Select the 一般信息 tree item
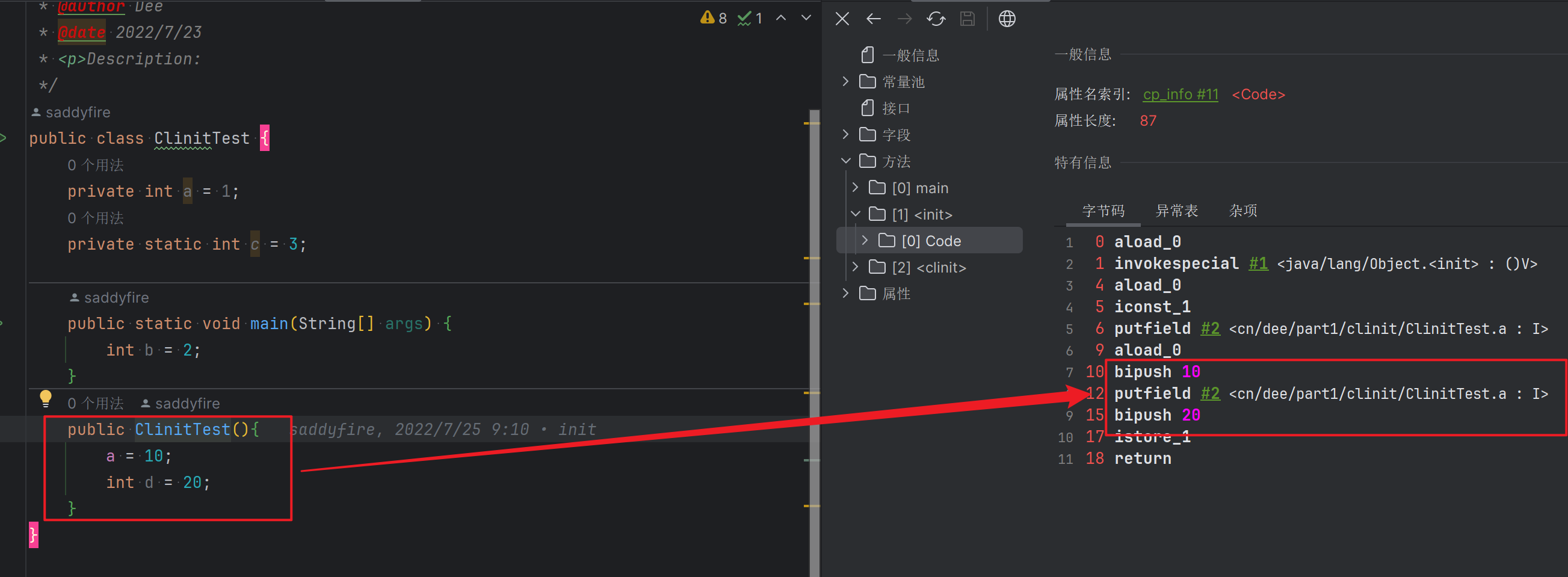Screen dimensions: 1568x577 pyautogui.click(x=910, y=55)
